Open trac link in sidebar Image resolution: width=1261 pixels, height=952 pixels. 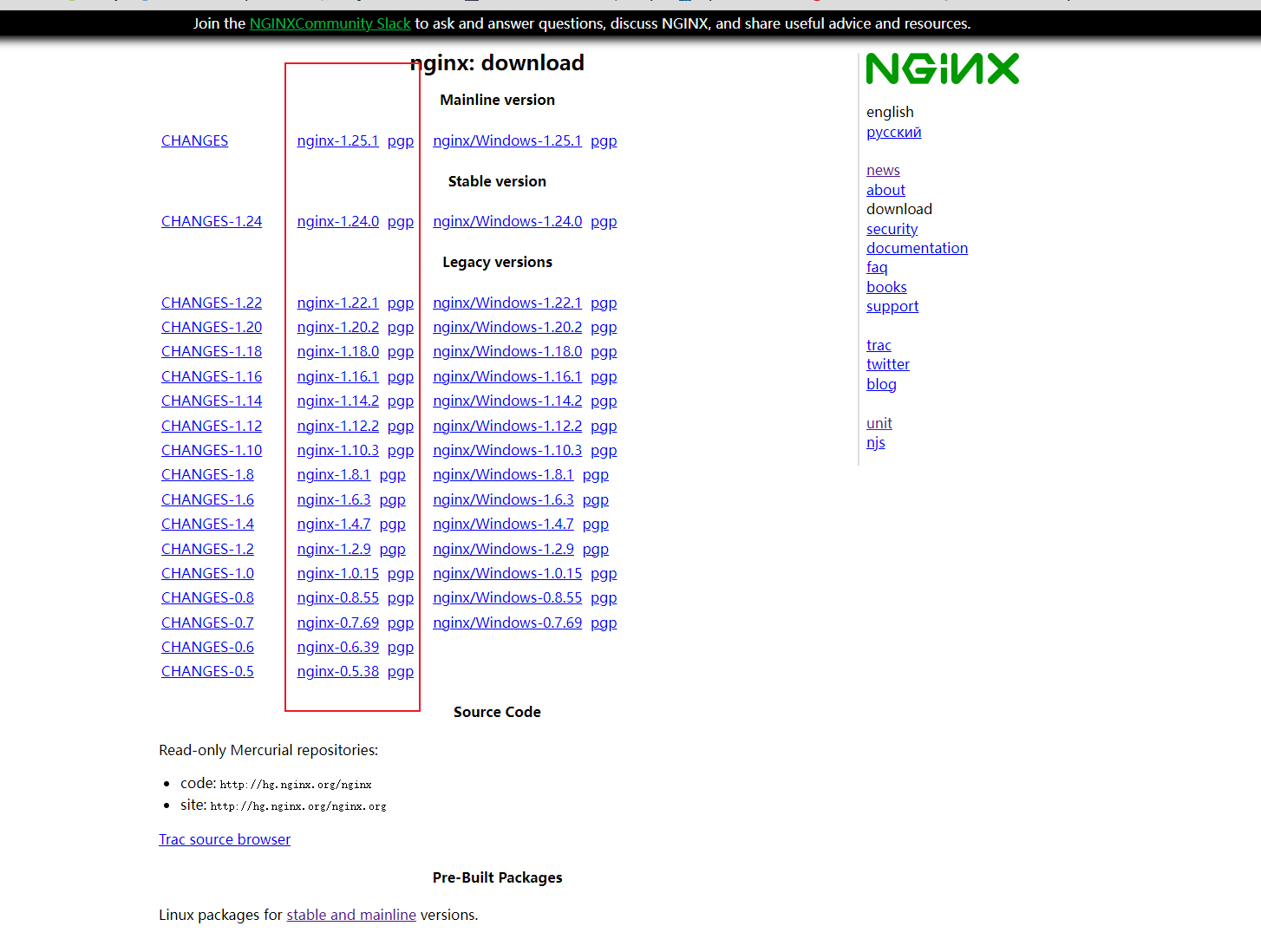[879, 345]
